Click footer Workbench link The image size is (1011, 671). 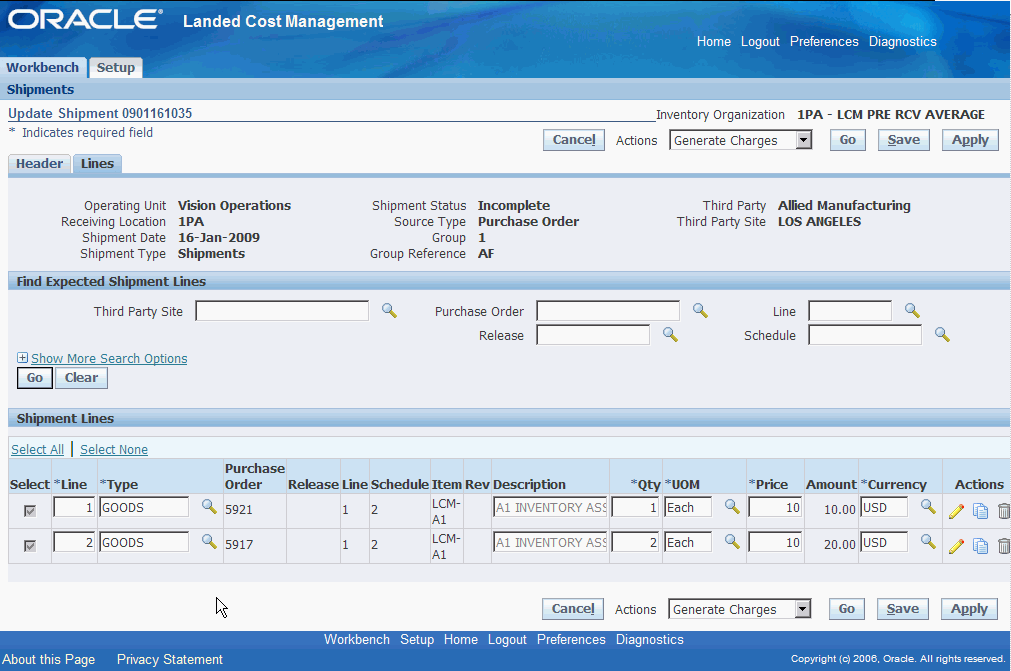[x=357, y=639]
